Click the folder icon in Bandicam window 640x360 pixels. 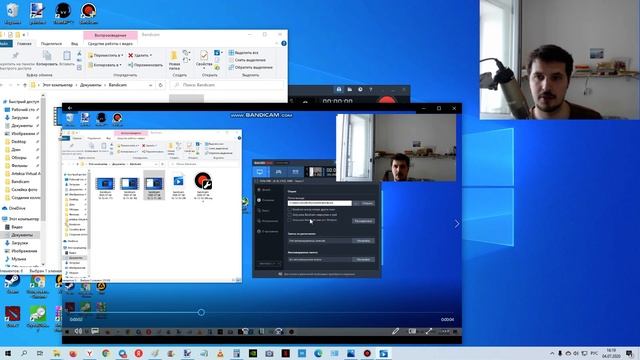(x=349, y=89)
